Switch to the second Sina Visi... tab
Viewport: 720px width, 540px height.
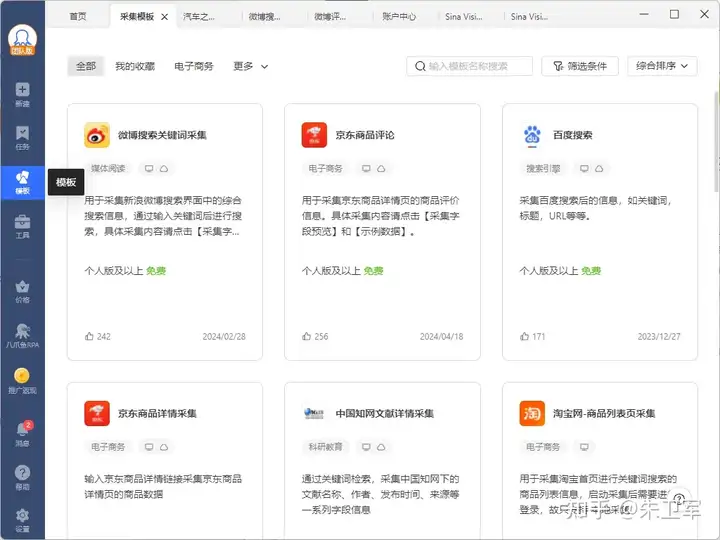pos(529,17)
